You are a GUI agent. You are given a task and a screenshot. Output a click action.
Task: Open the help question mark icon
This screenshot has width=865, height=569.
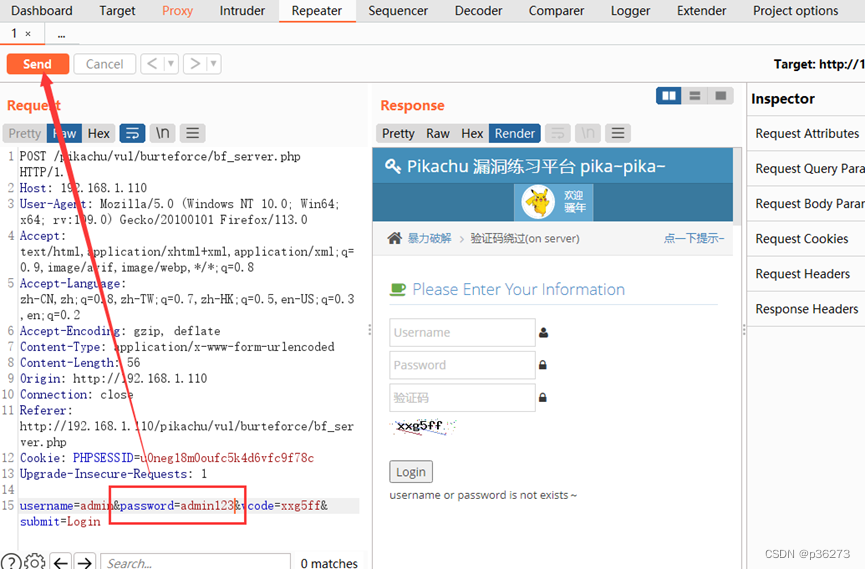11,562
